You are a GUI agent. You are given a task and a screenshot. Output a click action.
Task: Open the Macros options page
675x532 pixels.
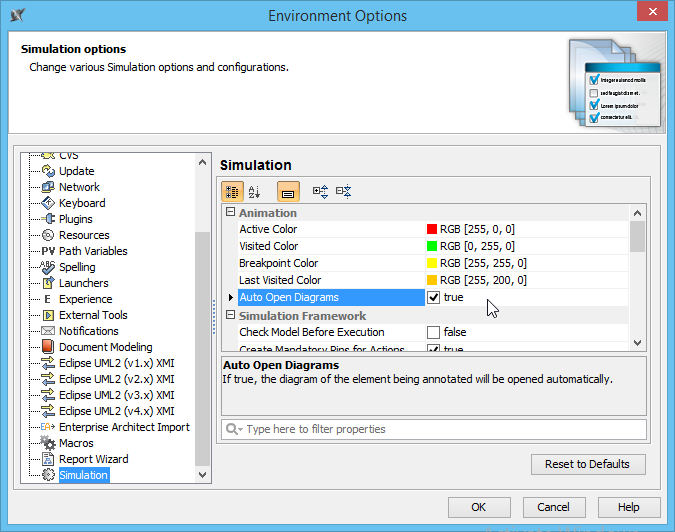click(76, 443)
